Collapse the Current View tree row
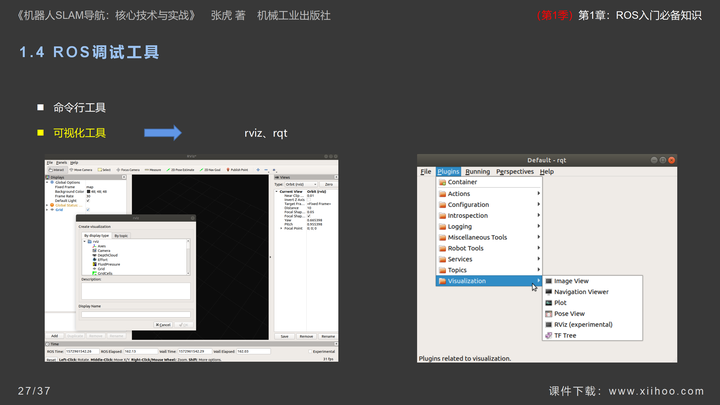This screenshot has height=405, width=720. (276, 191)
